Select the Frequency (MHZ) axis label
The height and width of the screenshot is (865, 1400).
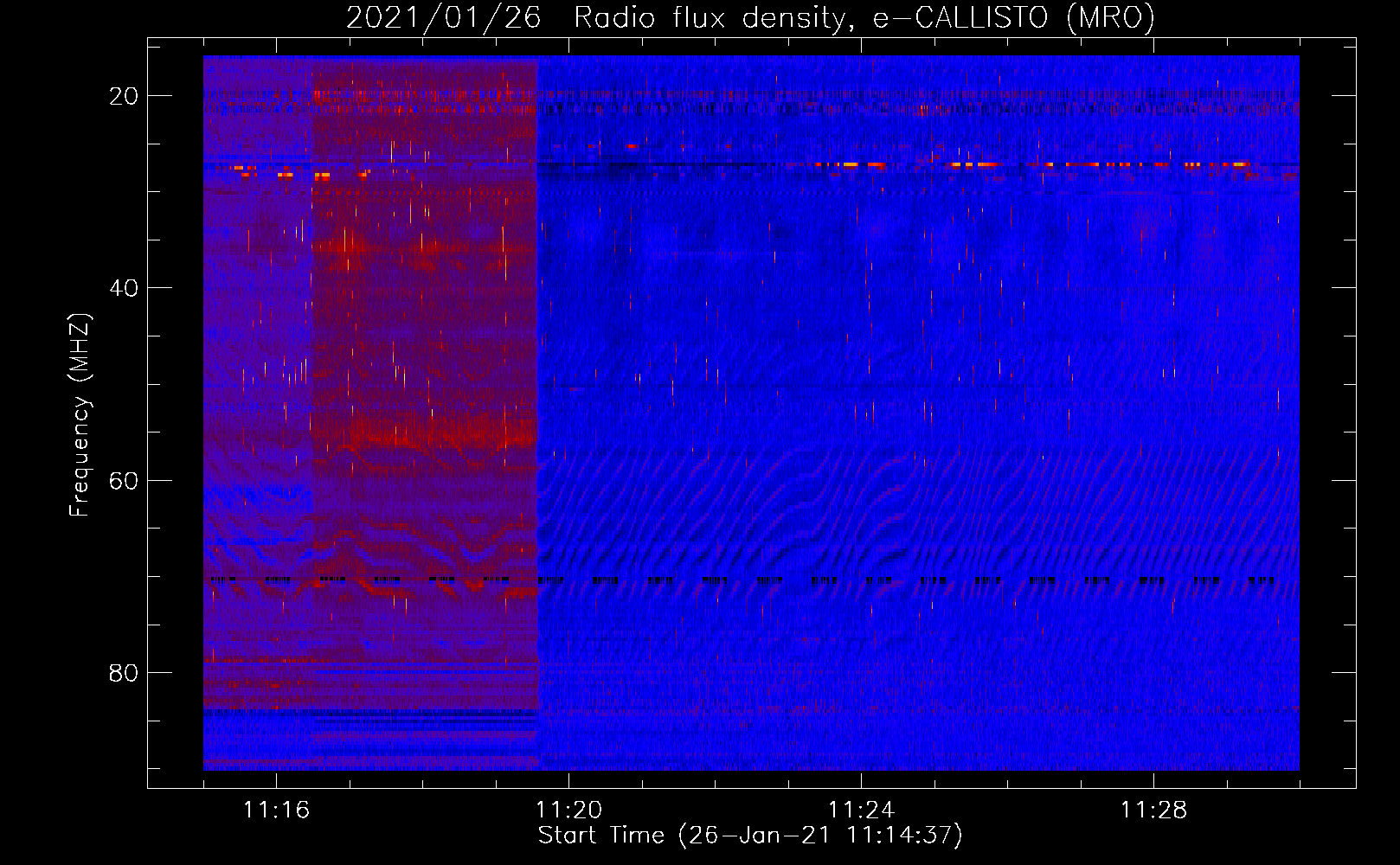80,415
